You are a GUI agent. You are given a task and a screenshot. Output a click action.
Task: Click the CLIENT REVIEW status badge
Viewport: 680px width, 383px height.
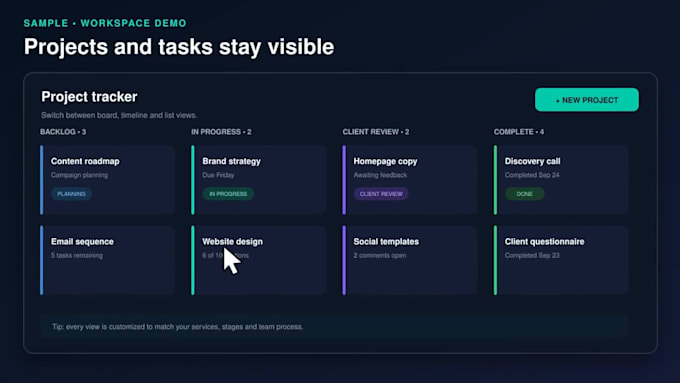[x=381, y=194]
